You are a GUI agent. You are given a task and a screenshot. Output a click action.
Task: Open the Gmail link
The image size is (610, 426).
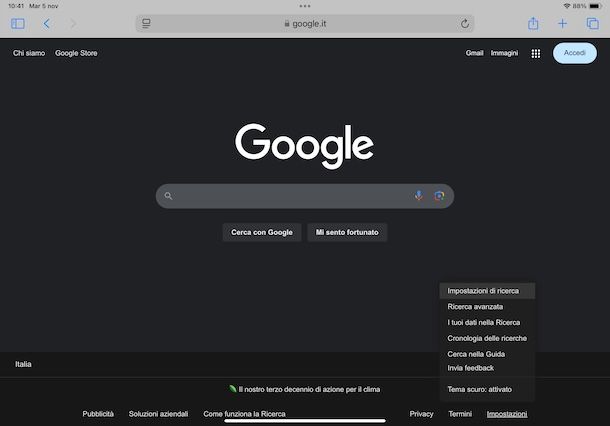coord(474,53)
